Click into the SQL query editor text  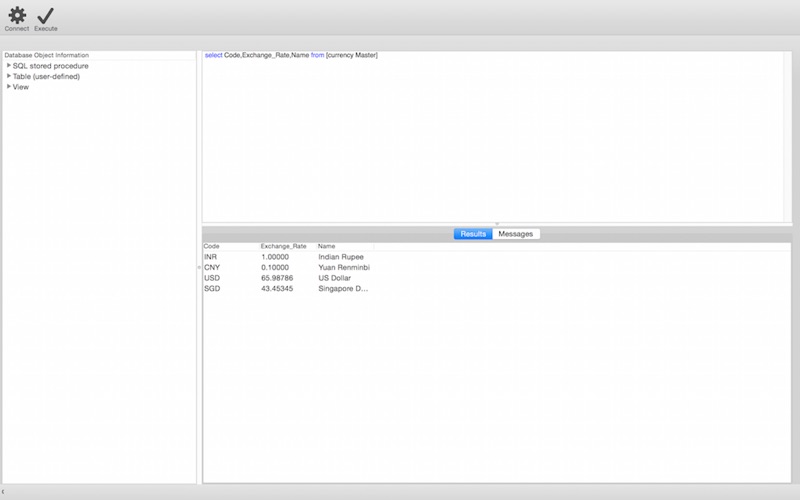(x=291, y=55)
